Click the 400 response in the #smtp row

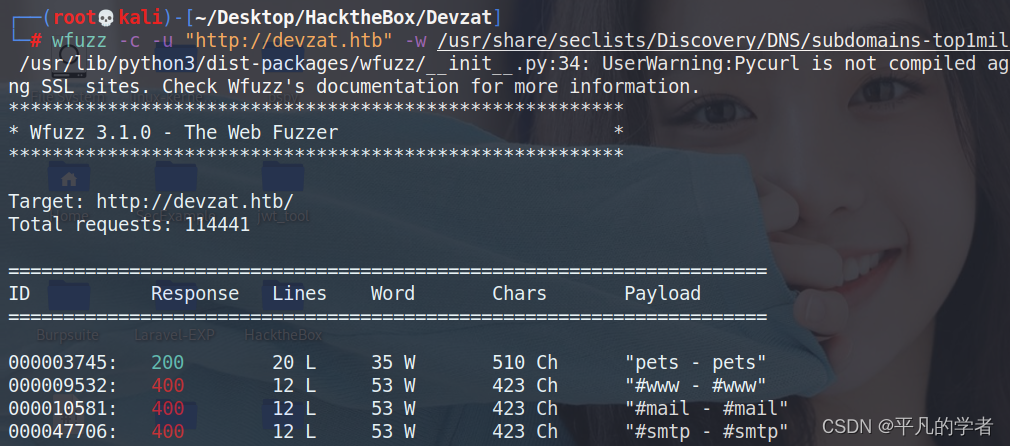[x=167, y=432]
